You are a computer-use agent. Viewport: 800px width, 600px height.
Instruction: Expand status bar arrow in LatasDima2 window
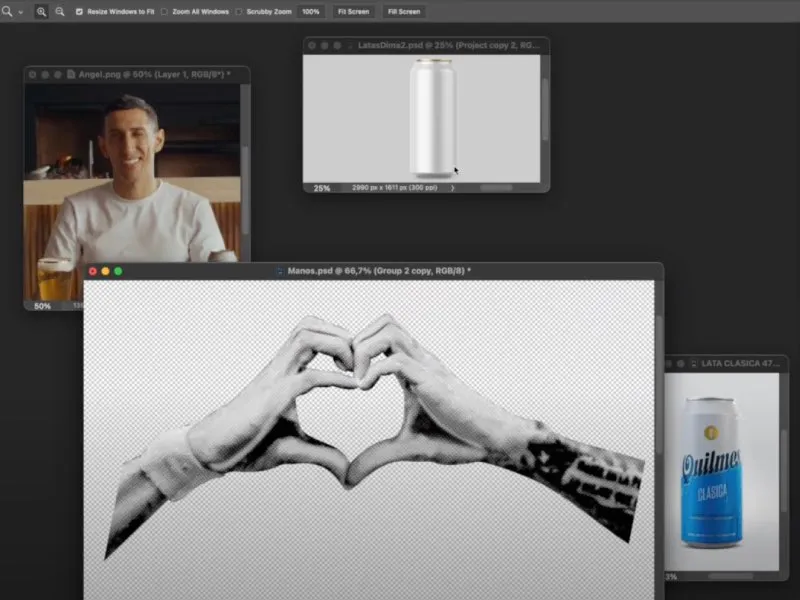tap(453, 187)
